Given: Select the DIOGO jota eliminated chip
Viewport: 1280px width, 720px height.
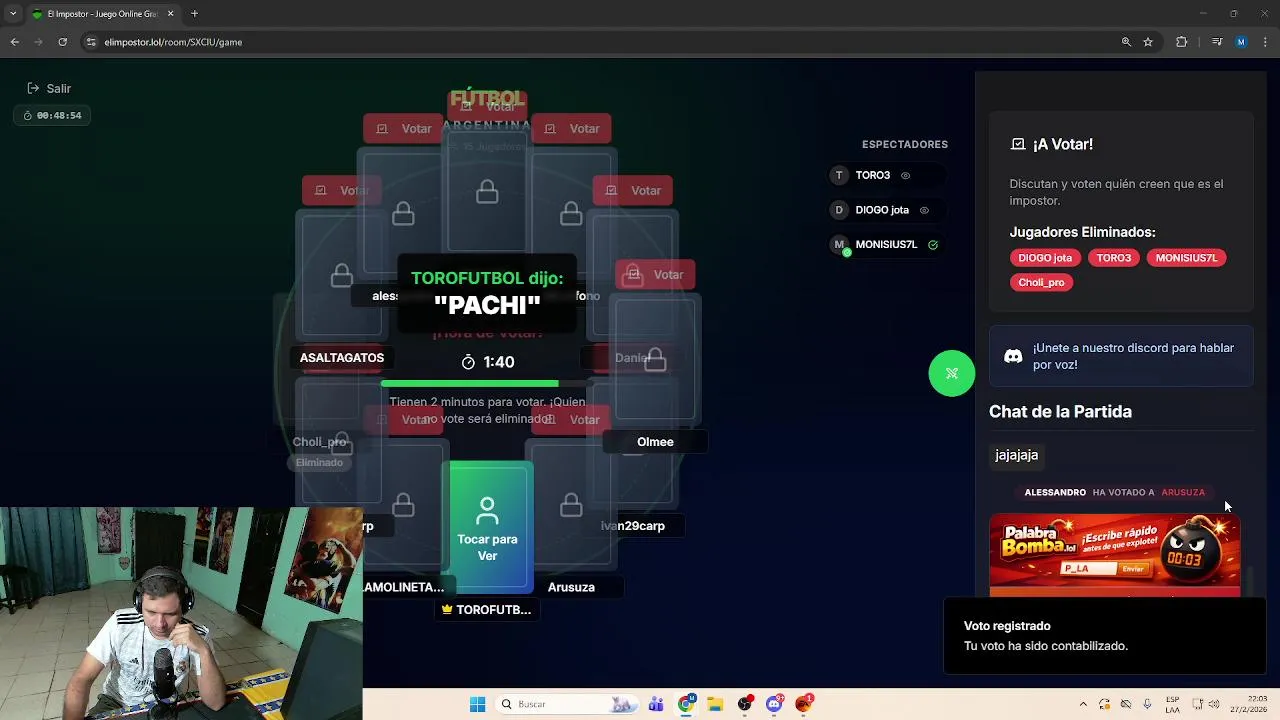Looking at the screenshot, I should pyautogui.click(x=1045, y=258).
